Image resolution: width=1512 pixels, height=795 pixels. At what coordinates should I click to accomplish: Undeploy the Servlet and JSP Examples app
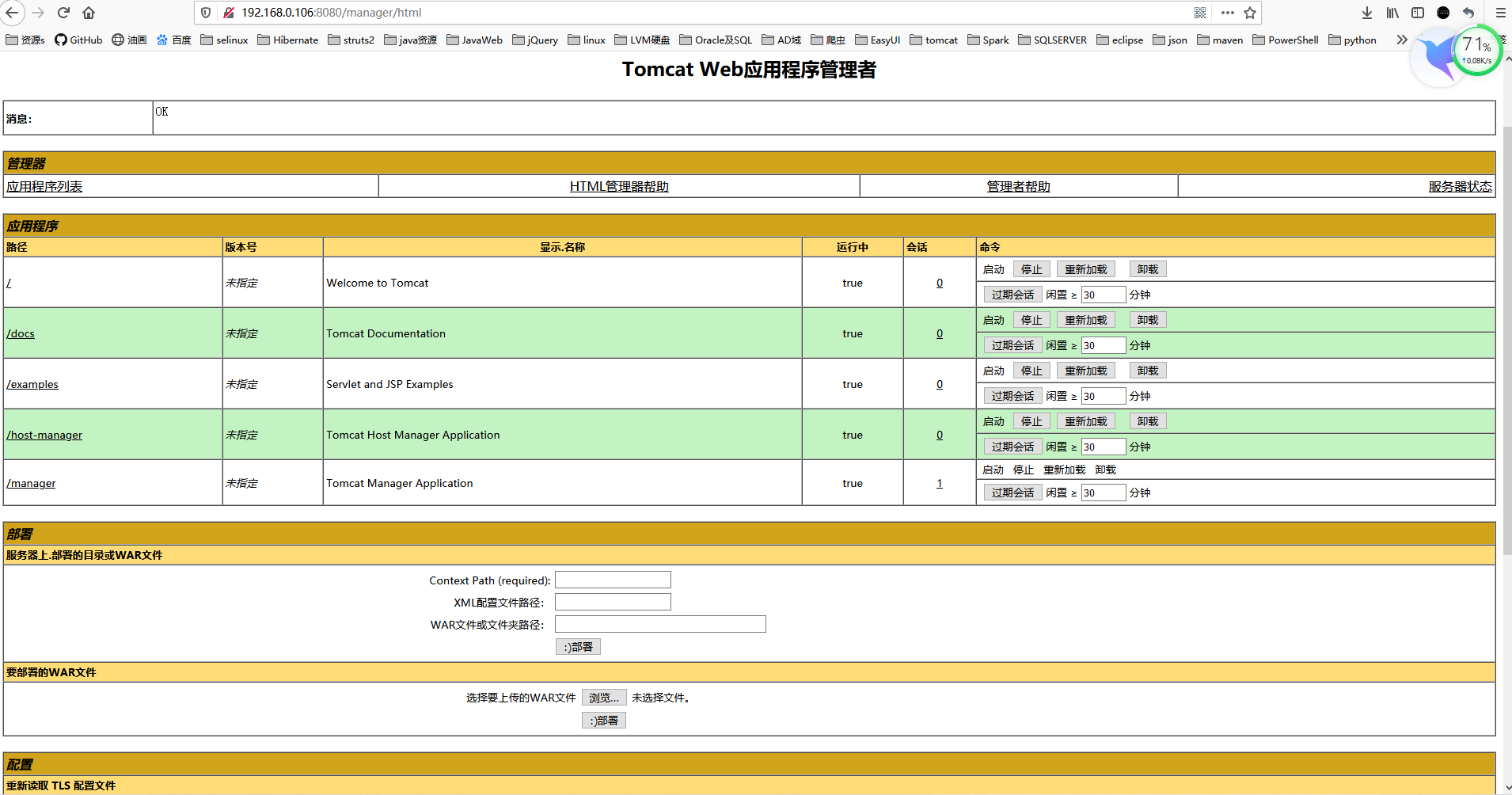[x=1148, y=371]
